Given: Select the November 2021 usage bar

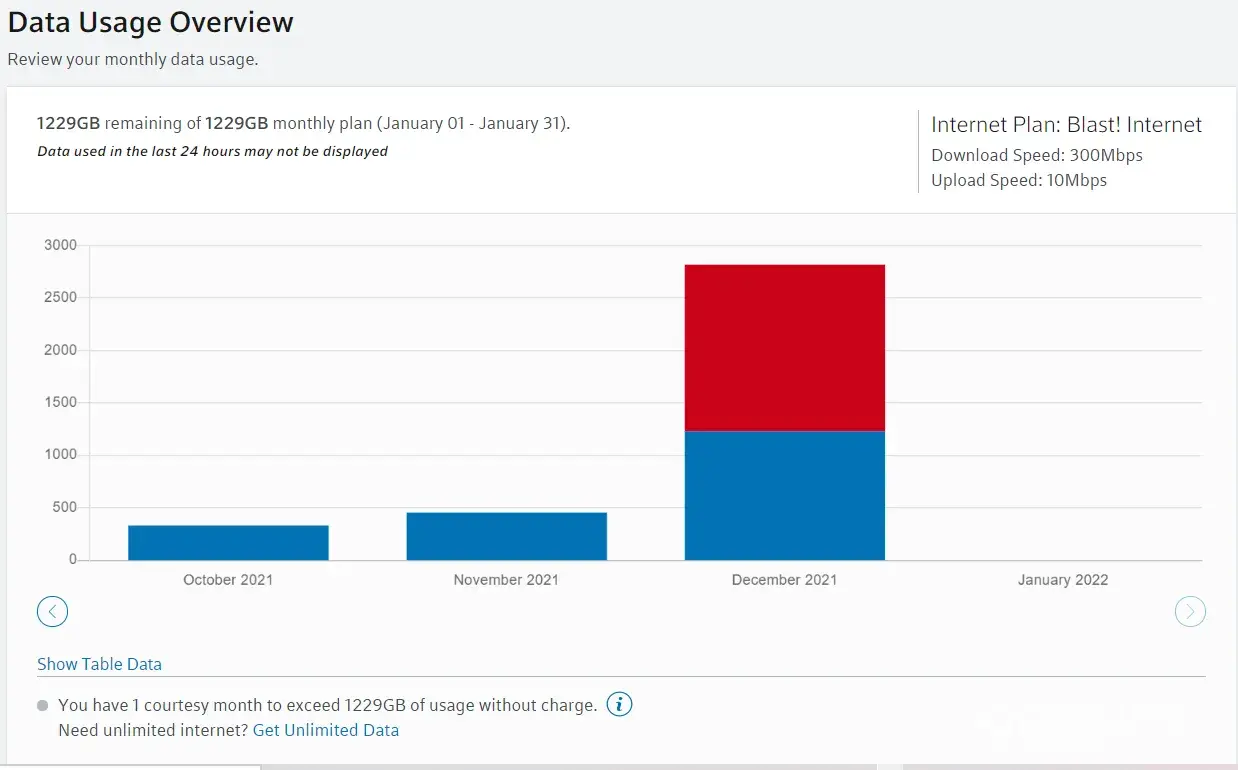Looking at the screenshot, I should coord(506,536).
